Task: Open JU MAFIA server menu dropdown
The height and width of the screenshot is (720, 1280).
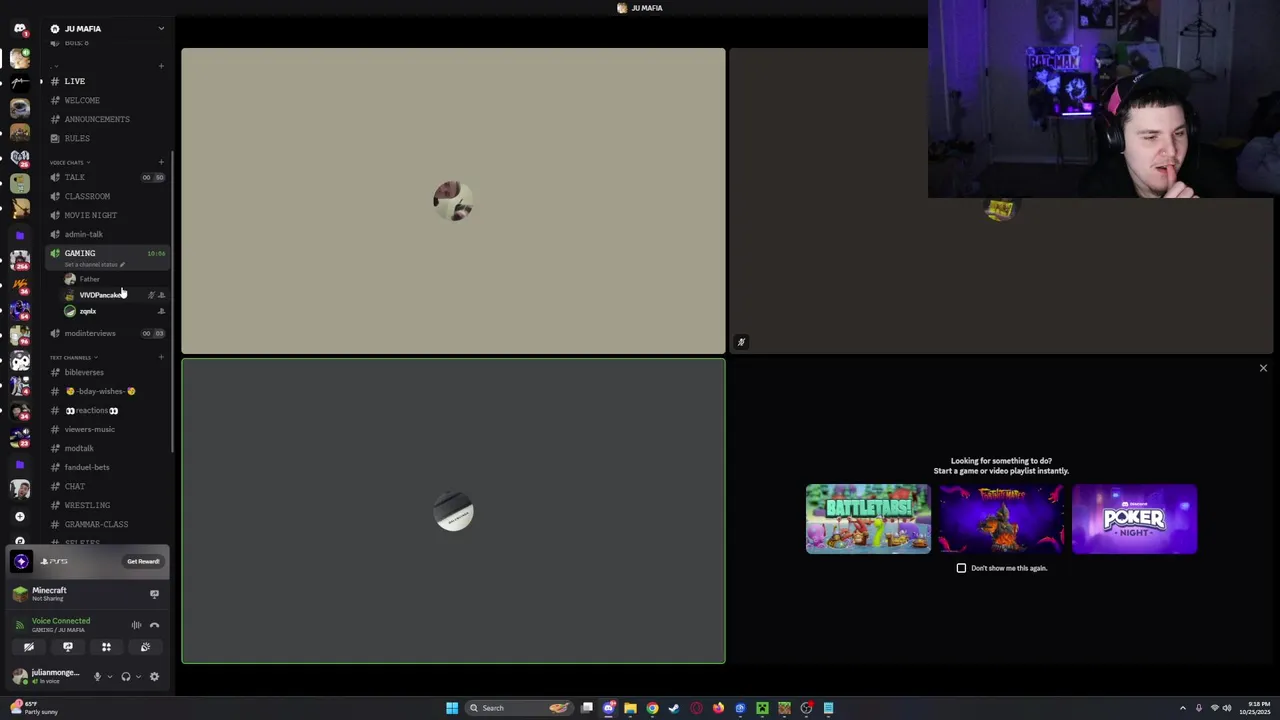Action: (x=161, y=29)
